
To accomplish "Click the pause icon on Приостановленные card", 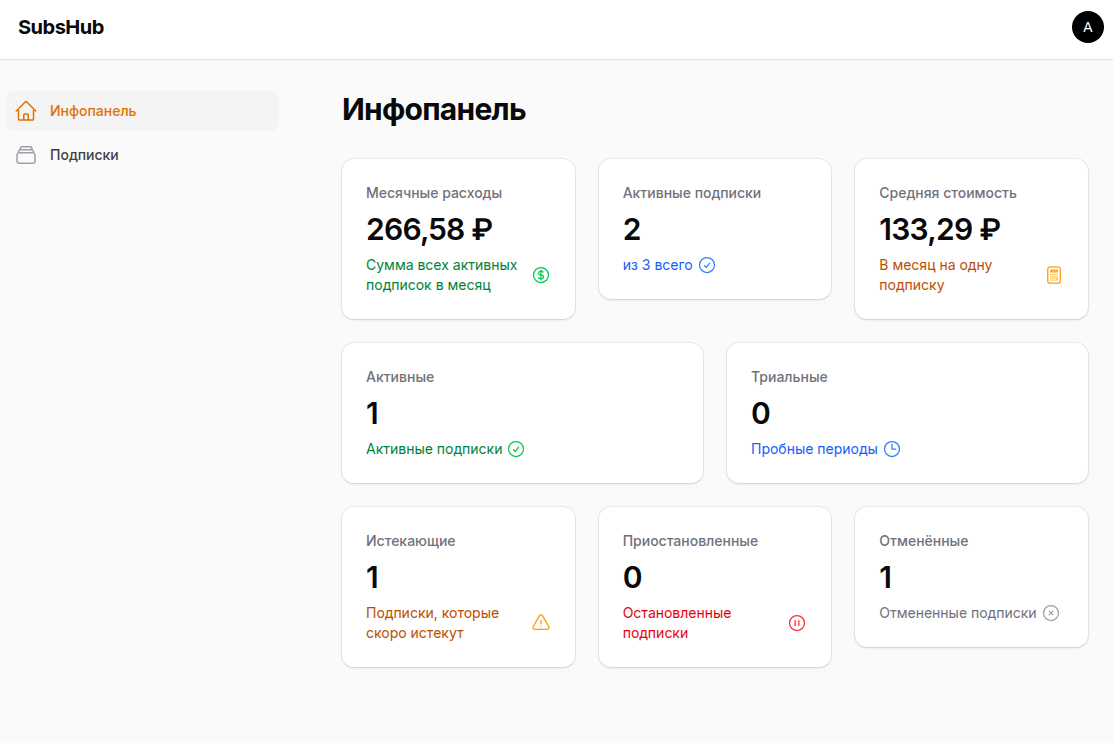I will tap(796, 622).
